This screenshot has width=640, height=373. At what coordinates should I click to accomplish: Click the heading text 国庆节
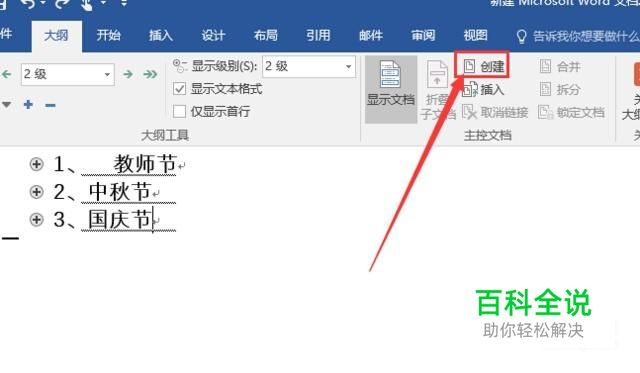coord(120,220)
